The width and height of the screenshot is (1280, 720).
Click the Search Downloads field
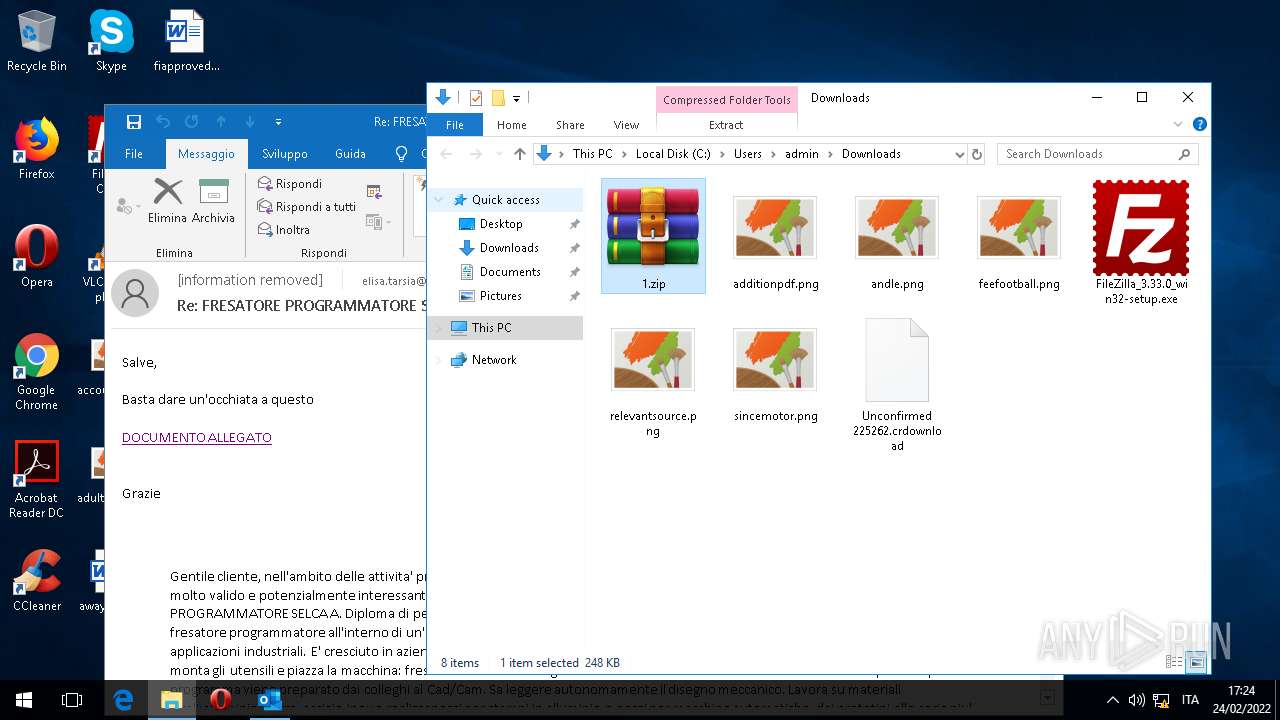tap(1097, 154)
